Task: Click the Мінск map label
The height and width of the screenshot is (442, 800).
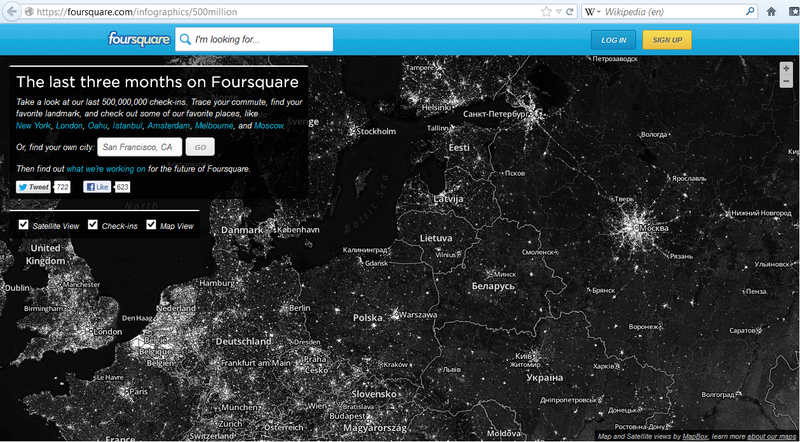Action: point(505,274)
